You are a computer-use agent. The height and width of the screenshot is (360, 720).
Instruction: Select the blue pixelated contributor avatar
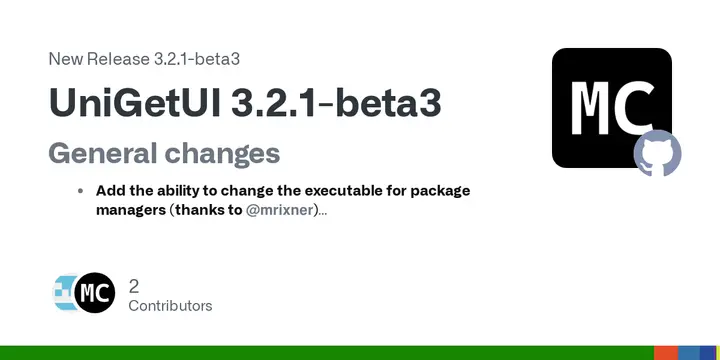66,292
